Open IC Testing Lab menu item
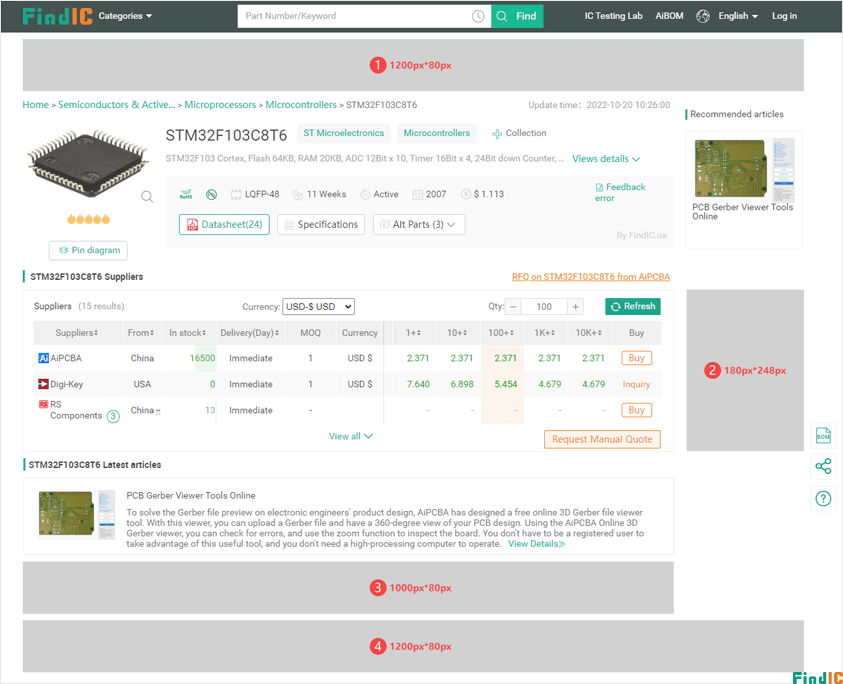Viewport: 843px width, 684px height. pos(613,16)
